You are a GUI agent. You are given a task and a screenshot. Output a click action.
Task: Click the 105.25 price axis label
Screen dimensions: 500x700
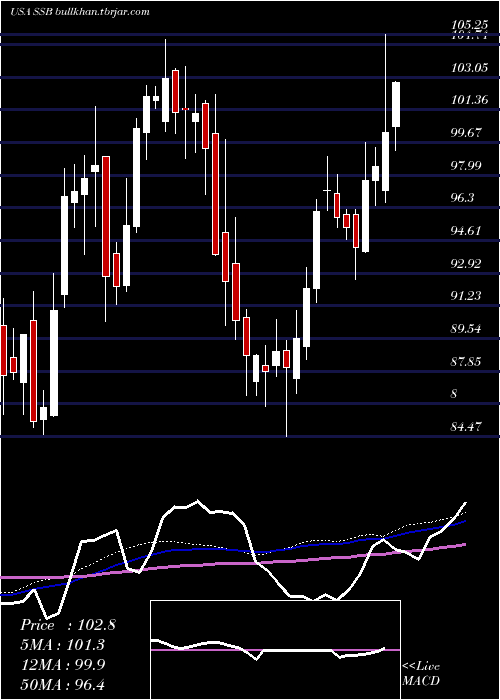[x=469, y=27]
